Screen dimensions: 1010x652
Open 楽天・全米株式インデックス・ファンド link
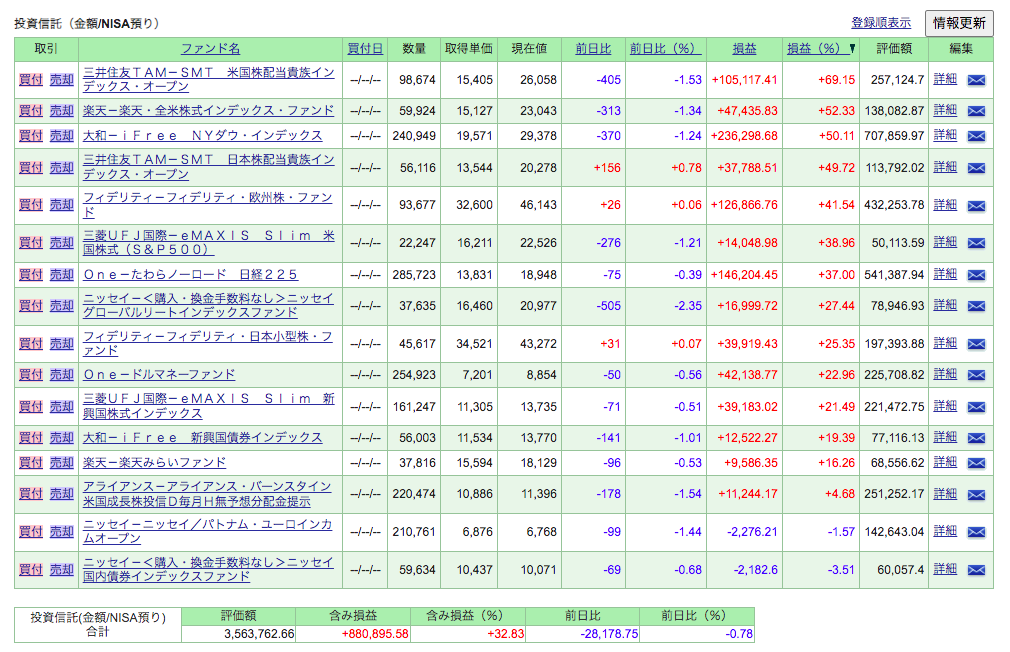(x=209, y=110)
